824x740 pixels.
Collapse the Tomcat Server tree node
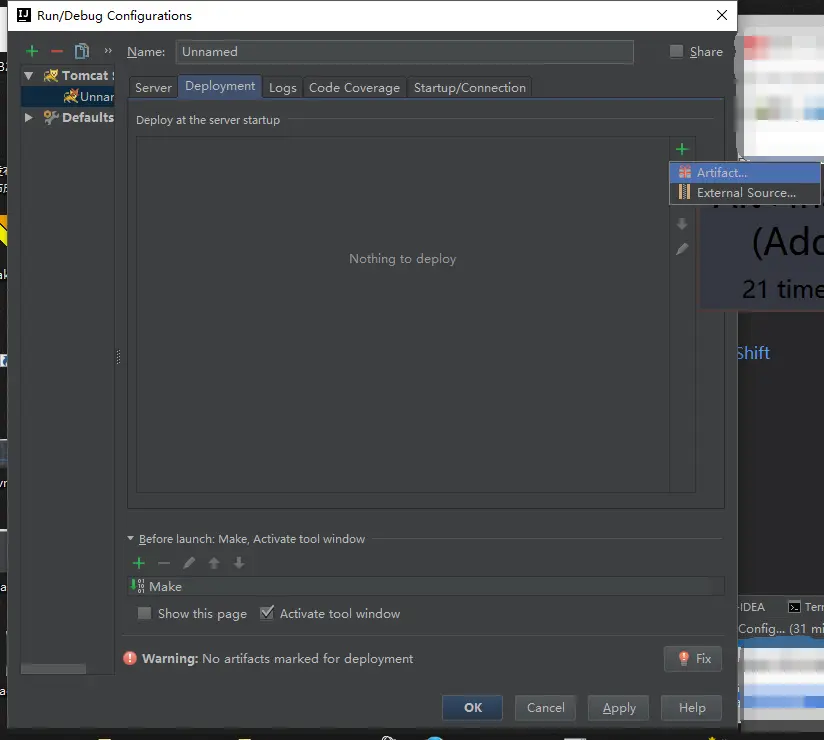pyautogui.click(x=29, y=76)
